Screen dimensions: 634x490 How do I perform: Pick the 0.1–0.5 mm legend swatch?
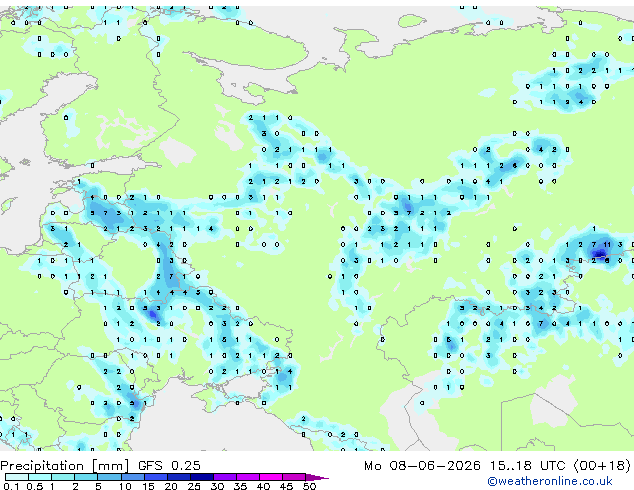tap(17, 477)
